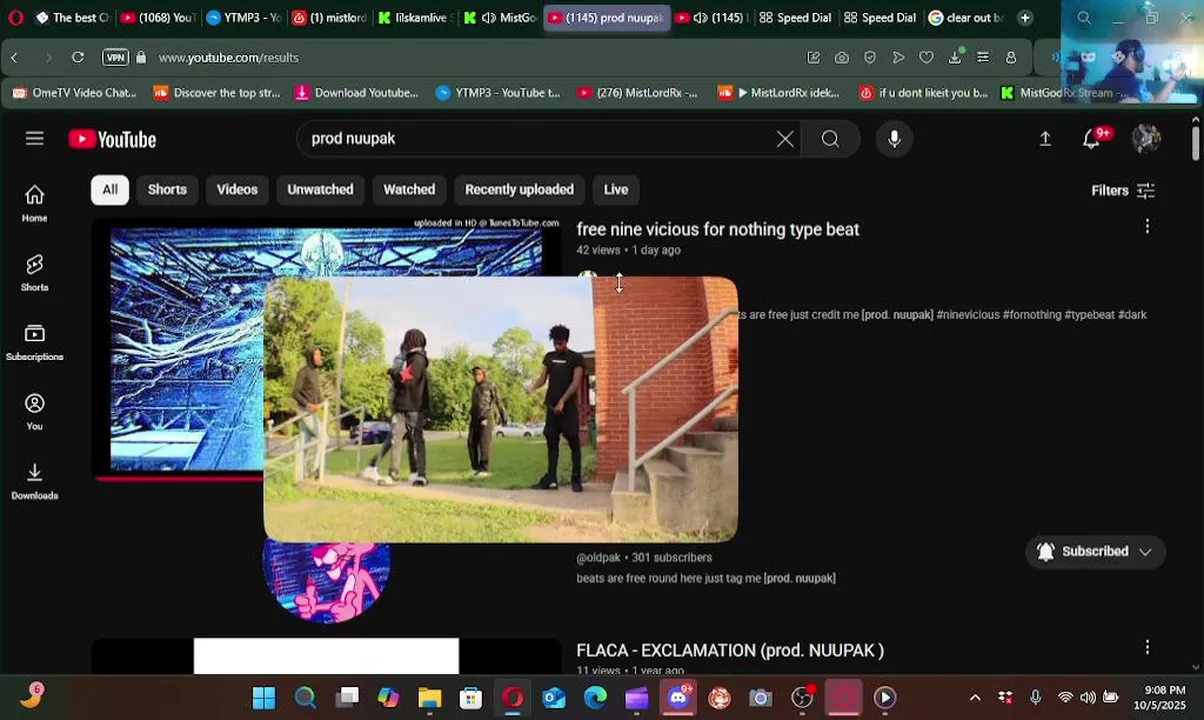
Task: Open Subscriptions in the sidebar
Action: tap(35, 342)
